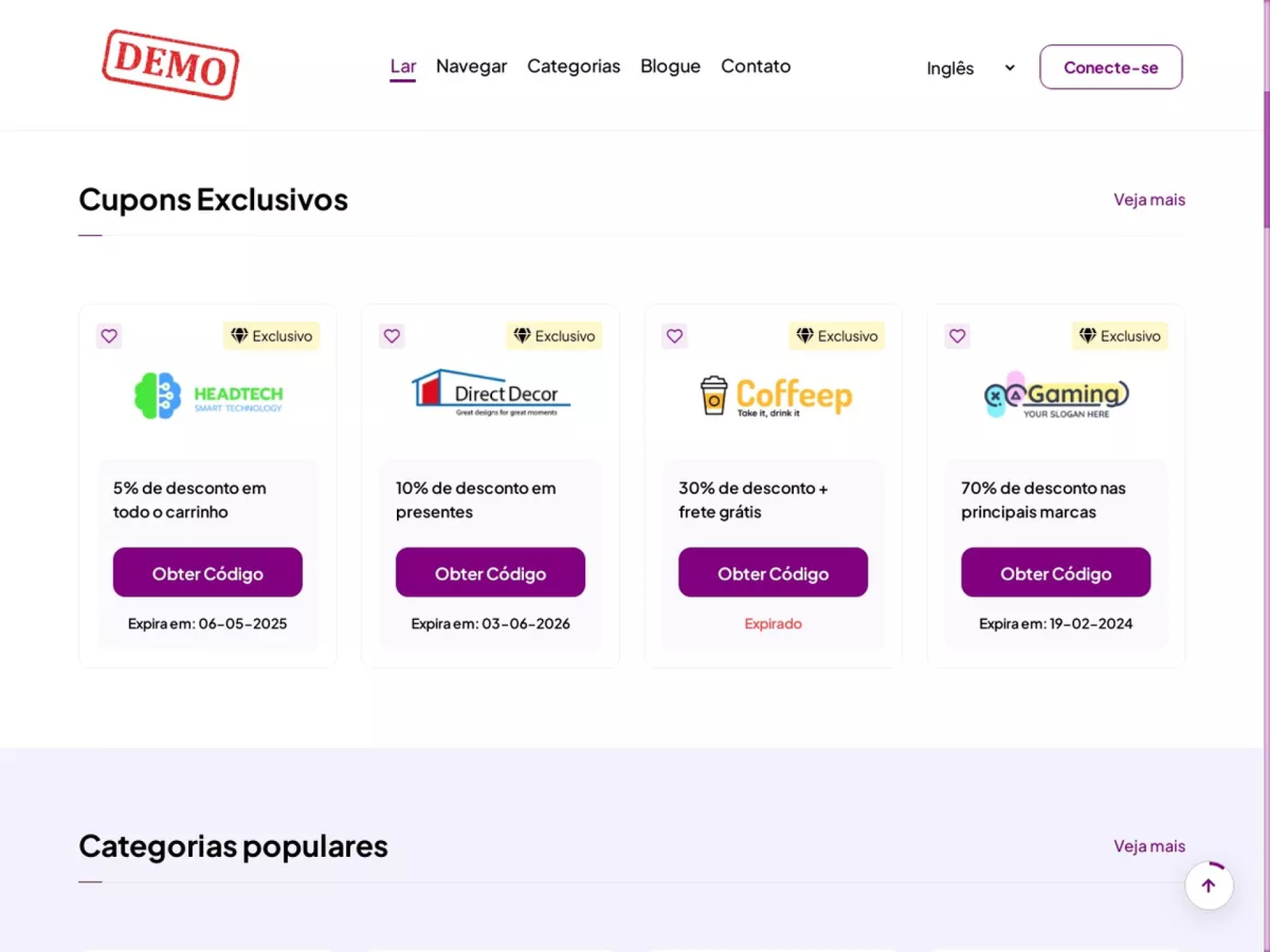Open the Categorias menu item

[573, 66]
